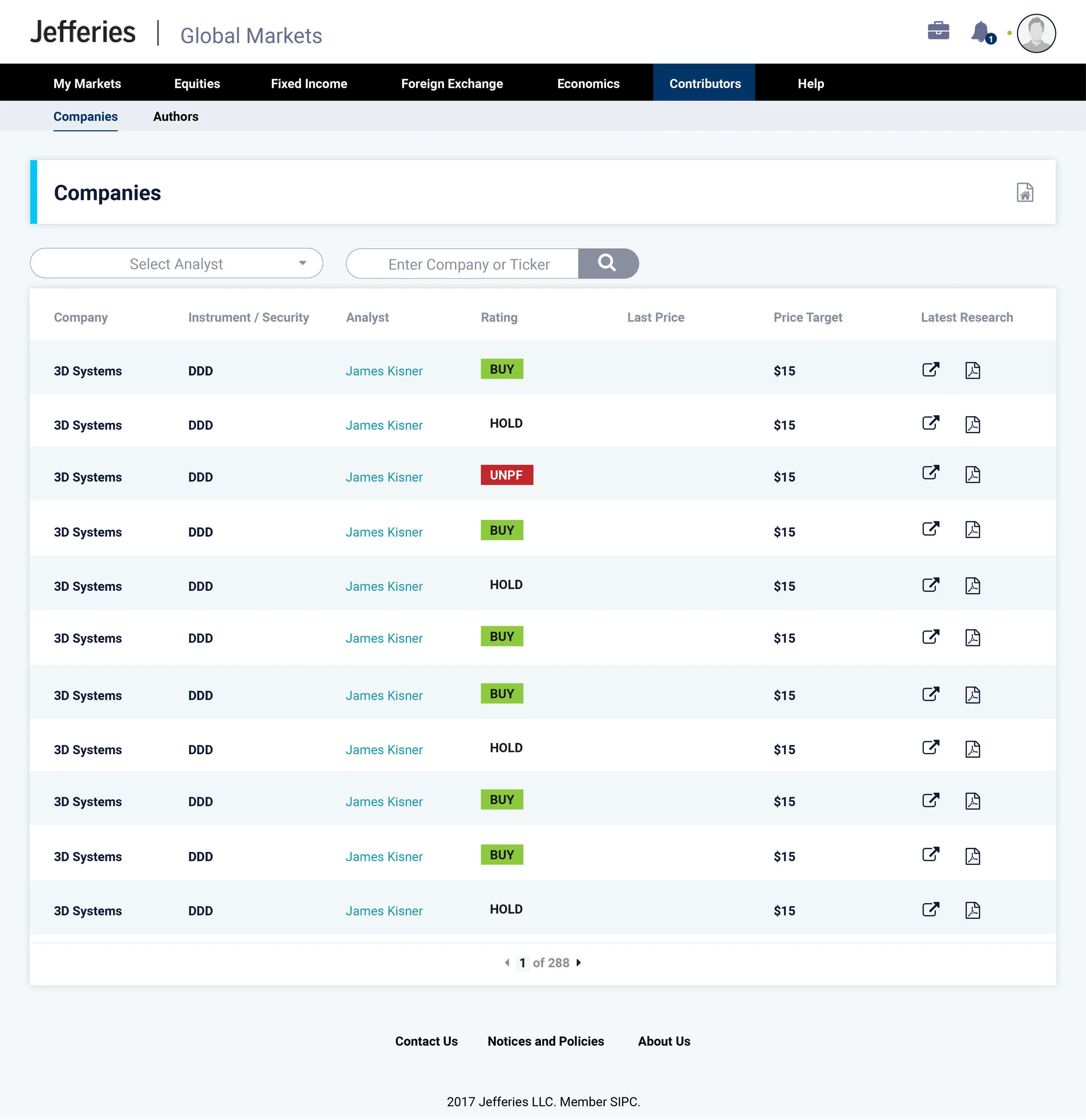Open the My Markets menu
This screenshot has width=1086, height=1120.
point(87,83)
